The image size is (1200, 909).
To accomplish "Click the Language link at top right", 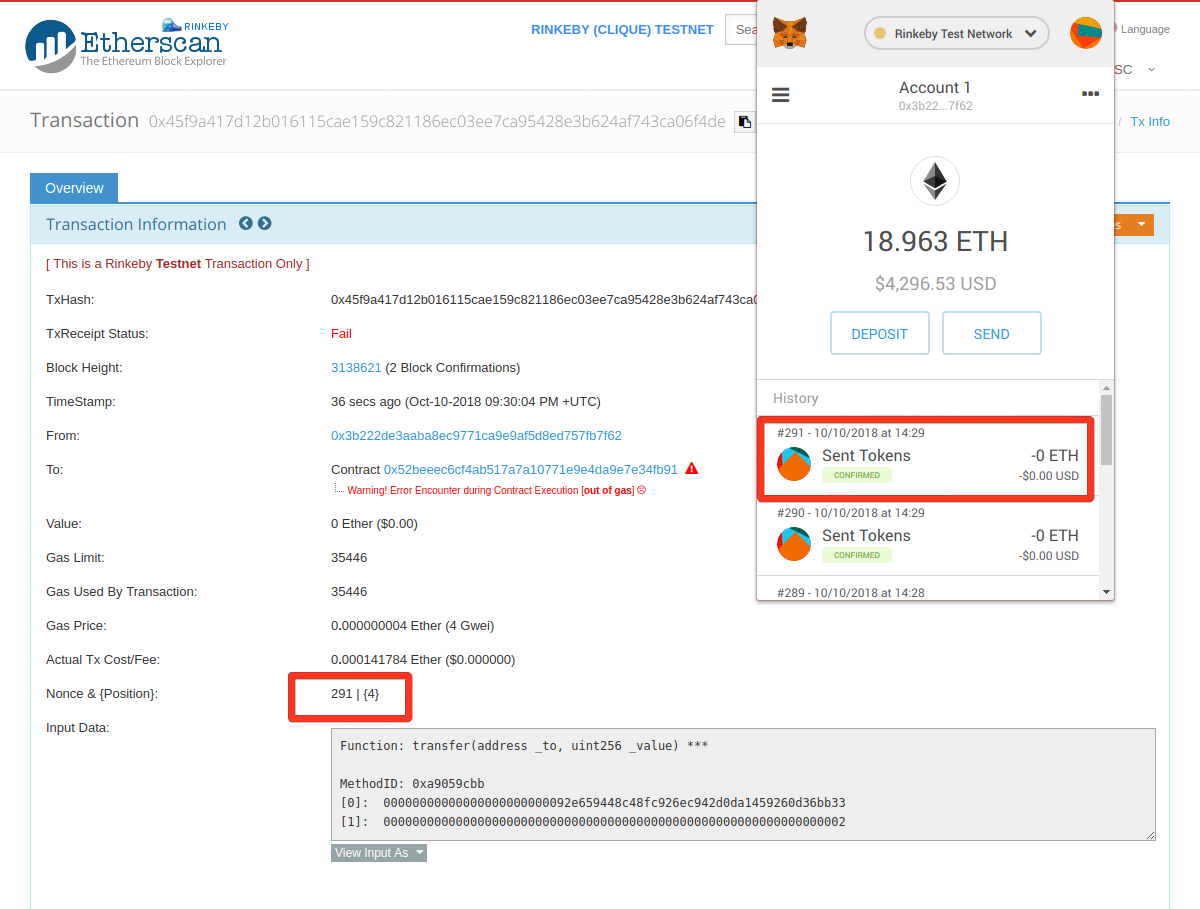I will [1144, 30].
